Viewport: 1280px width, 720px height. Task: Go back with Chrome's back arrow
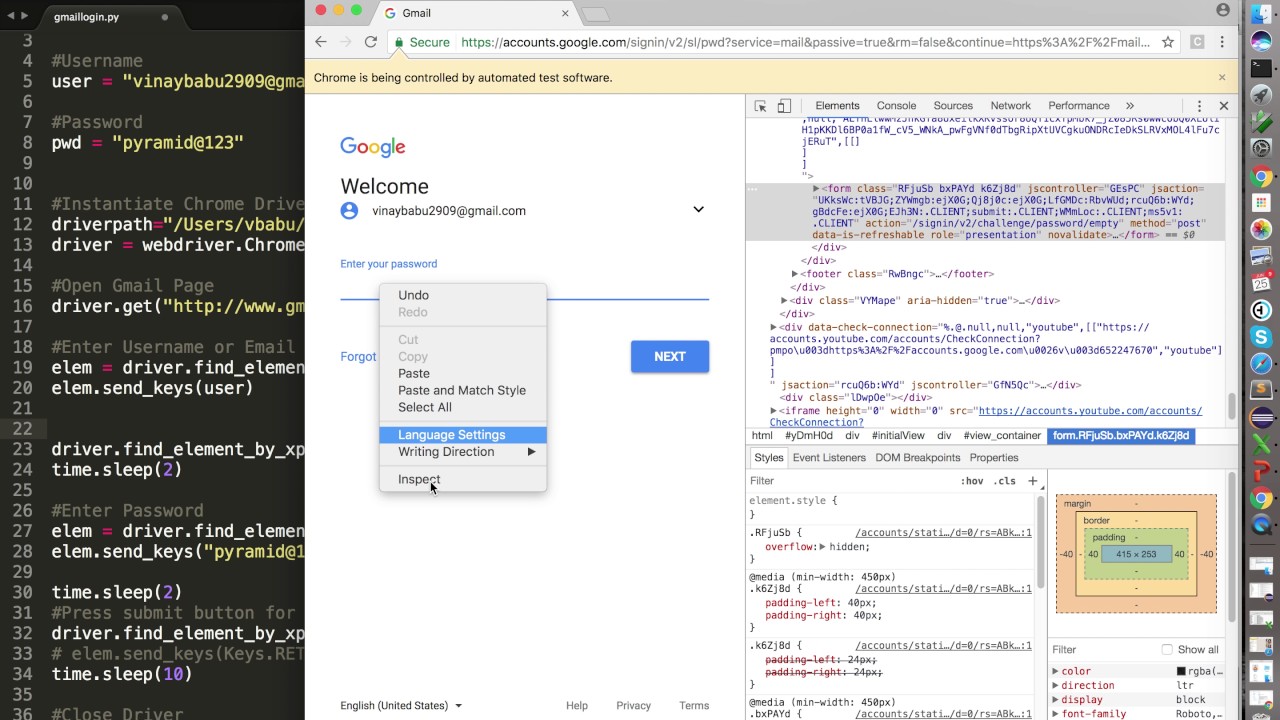[x=320, y=42]
